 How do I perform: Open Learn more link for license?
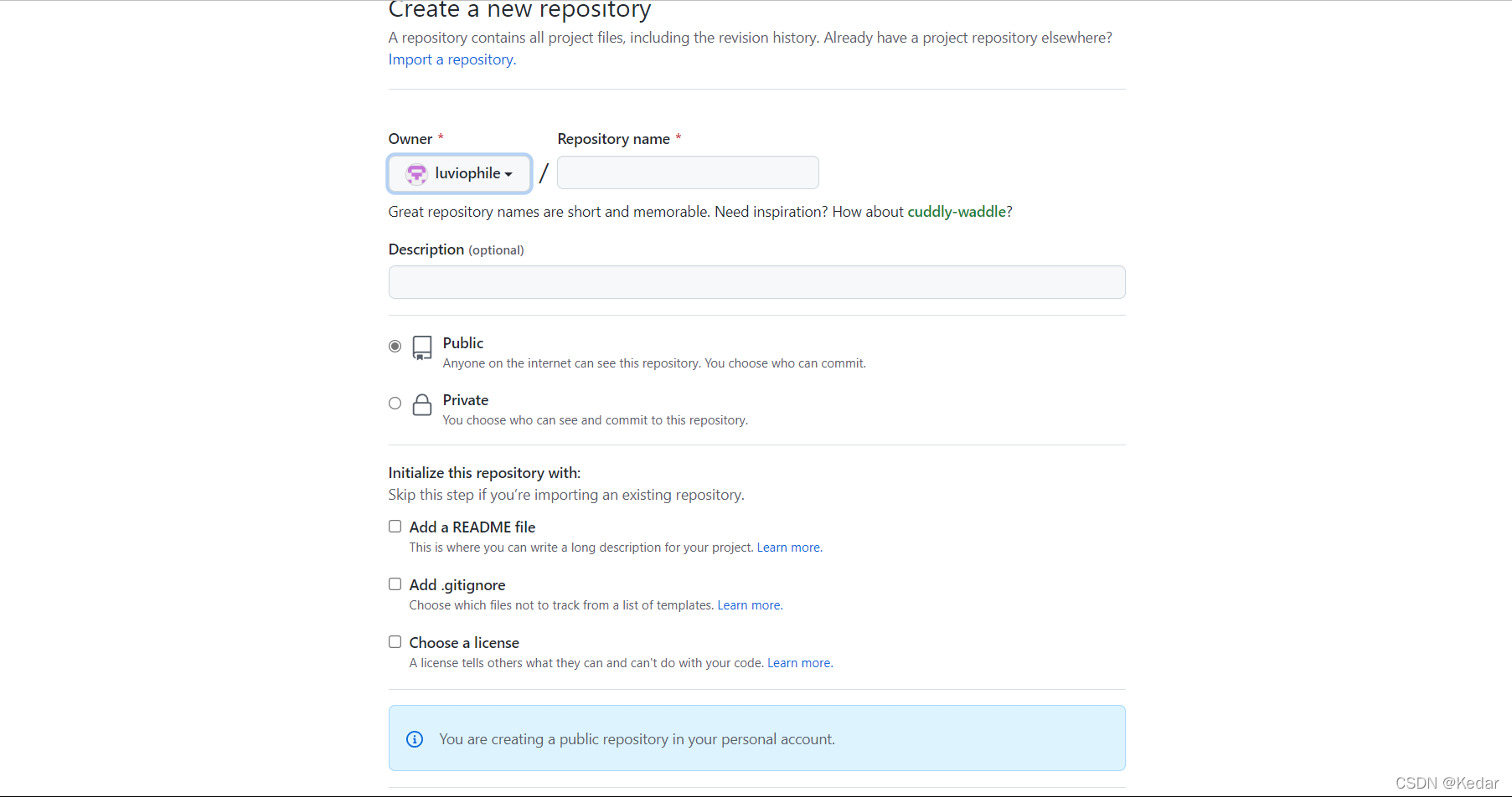(x=799, y=663)
